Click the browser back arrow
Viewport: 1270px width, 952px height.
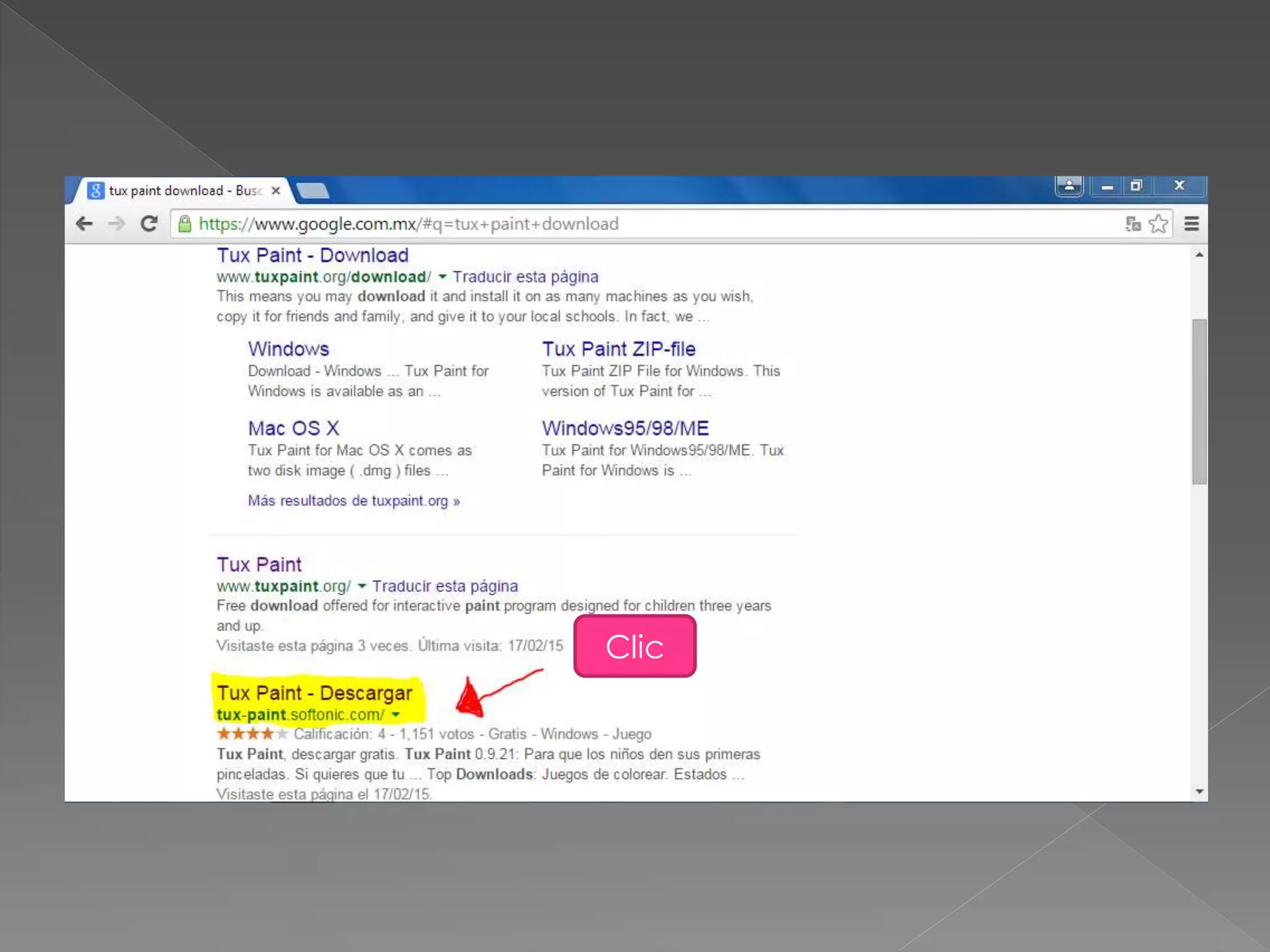[x=84, y=224]
